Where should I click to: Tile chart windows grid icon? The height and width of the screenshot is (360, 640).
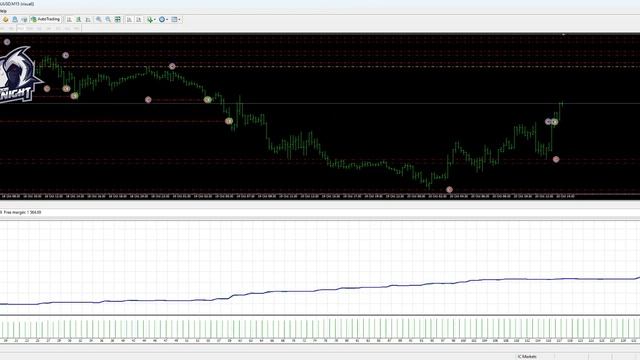tap(118, 19)
